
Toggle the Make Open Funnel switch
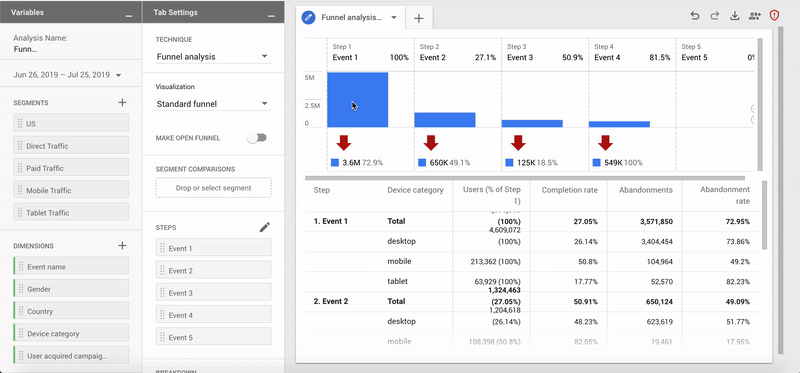click(257, 138)
